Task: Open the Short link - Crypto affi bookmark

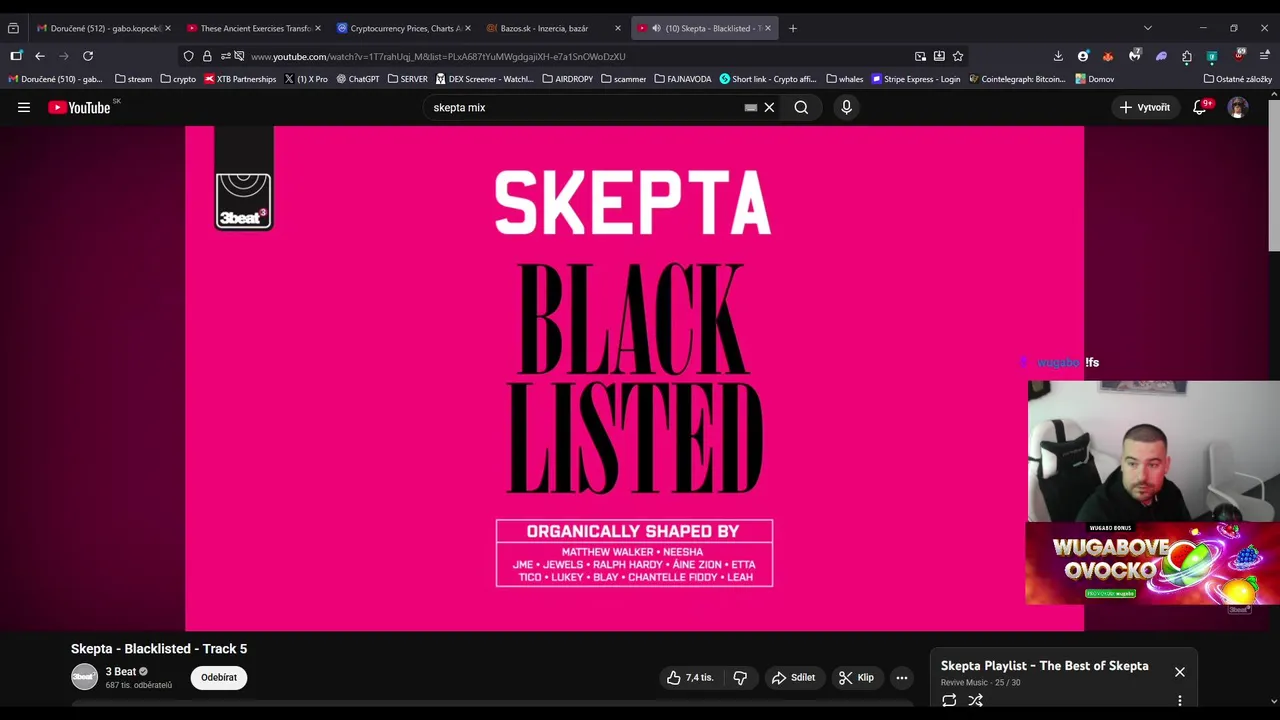Action: tap(768, 79)
